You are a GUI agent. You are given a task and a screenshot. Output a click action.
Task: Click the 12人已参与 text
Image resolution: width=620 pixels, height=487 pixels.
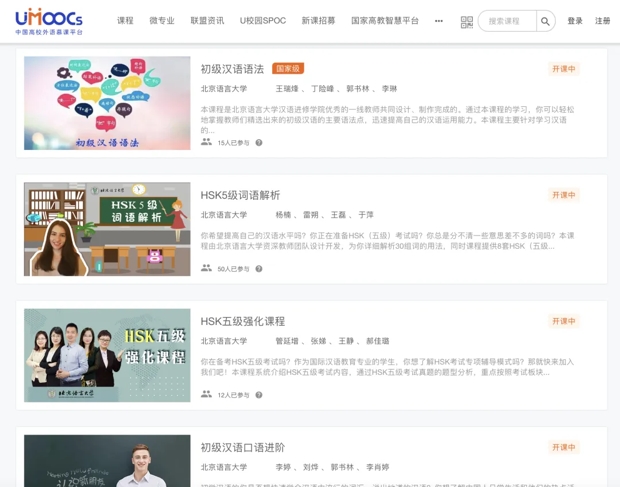pos(233,395)
